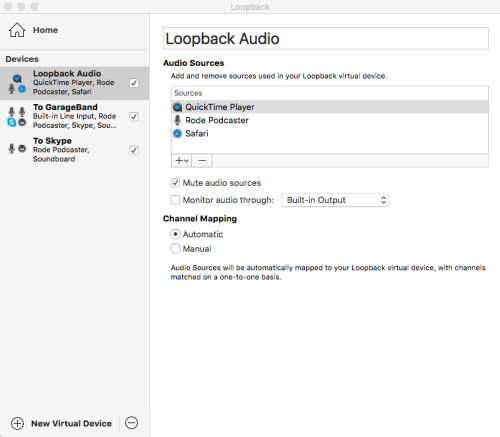Click the Home label in sidebar

[x=45, y=30]
